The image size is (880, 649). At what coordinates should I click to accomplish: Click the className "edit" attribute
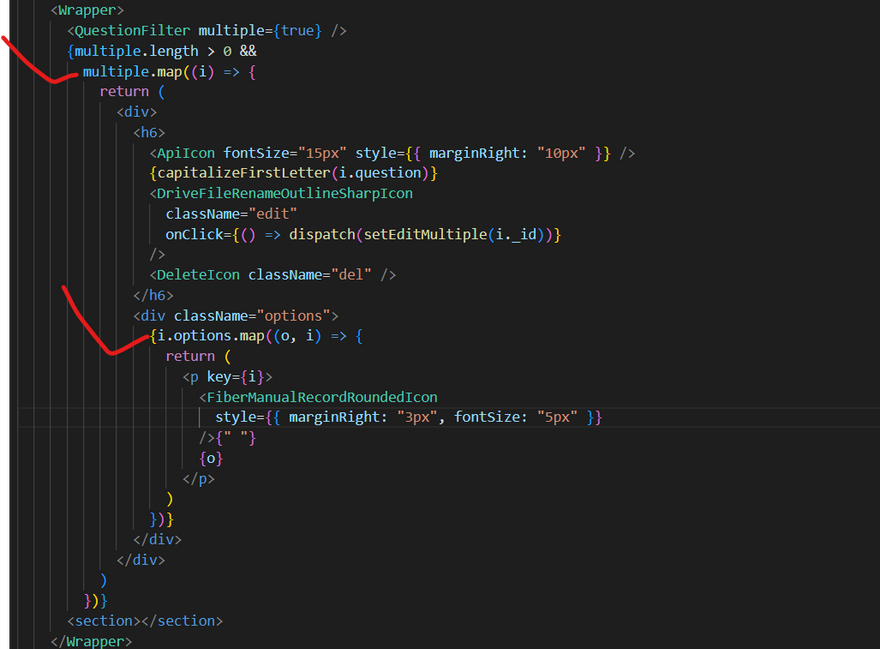click(231, 214)
